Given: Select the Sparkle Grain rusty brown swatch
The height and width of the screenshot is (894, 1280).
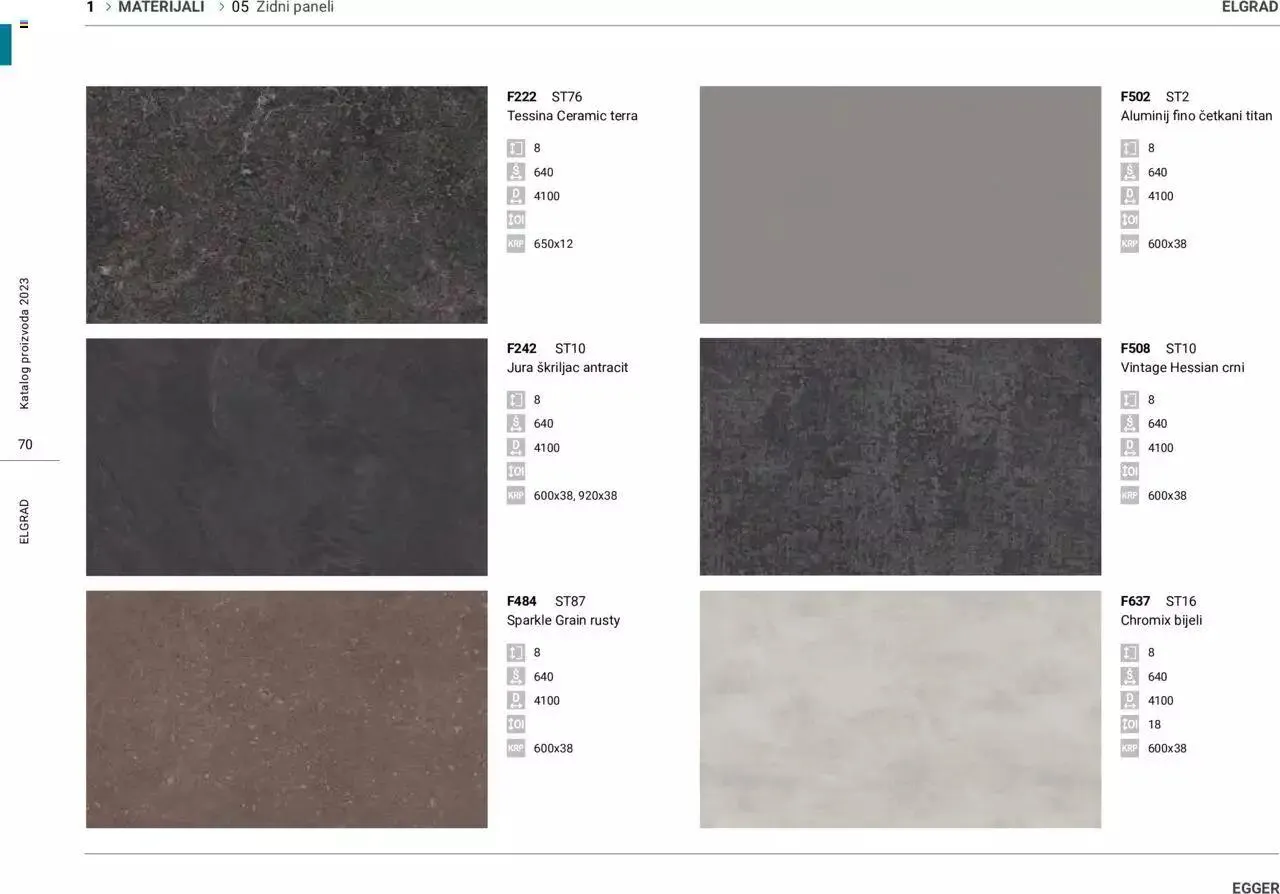Looking at the screenshot, I should (x=287, y=709).
